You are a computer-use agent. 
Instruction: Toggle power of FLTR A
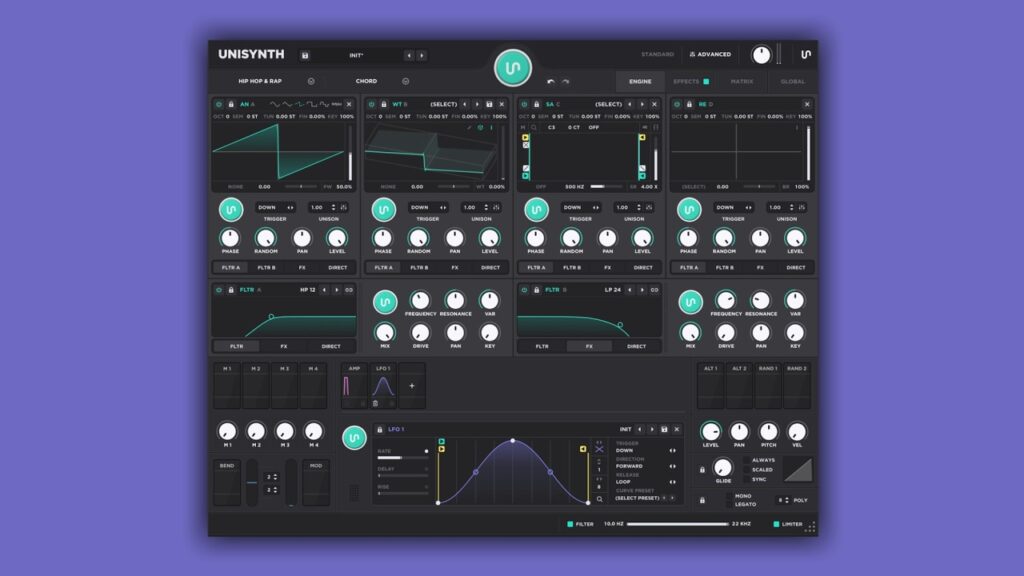point(219,290)
